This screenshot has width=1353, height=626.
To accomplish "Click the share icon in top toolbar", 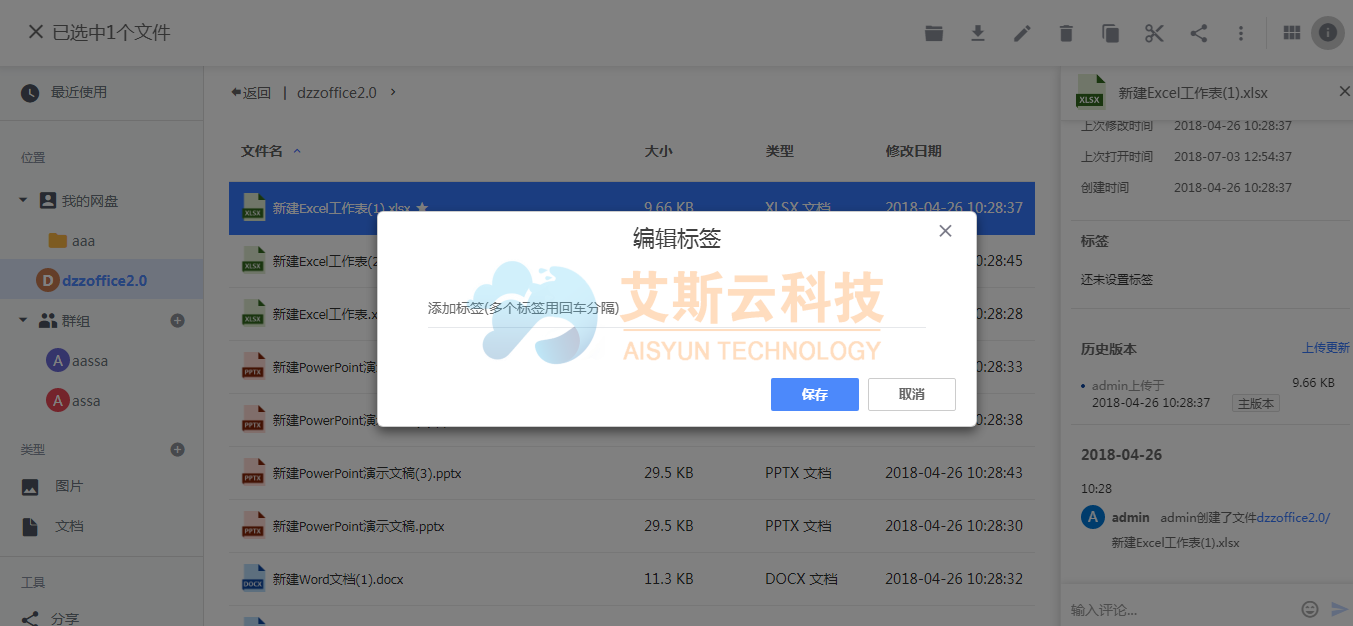I will pyautogui.click(x=1198, y=33).
